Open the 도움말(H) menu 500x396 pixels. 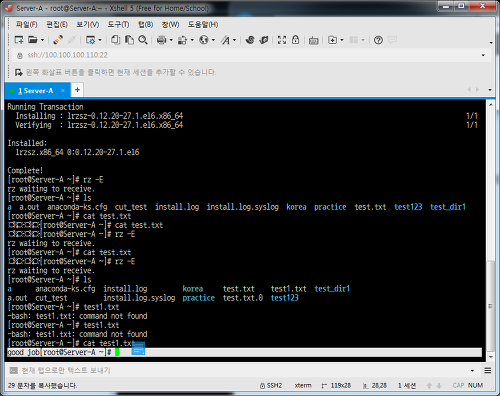click(203, 24)
